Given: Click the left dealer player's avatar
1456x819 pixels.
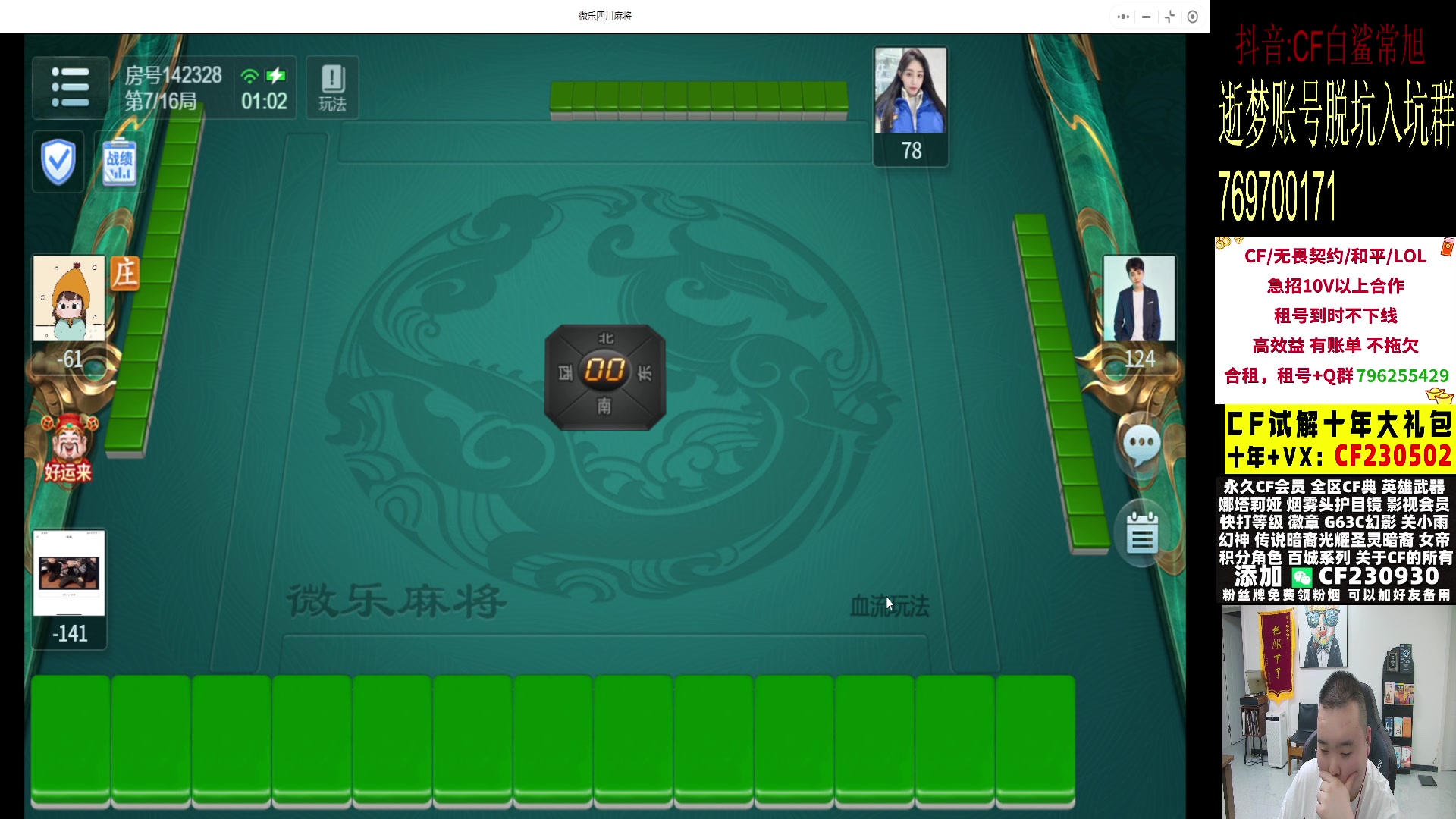Looking at the screenshot, I should click(69, 299).
